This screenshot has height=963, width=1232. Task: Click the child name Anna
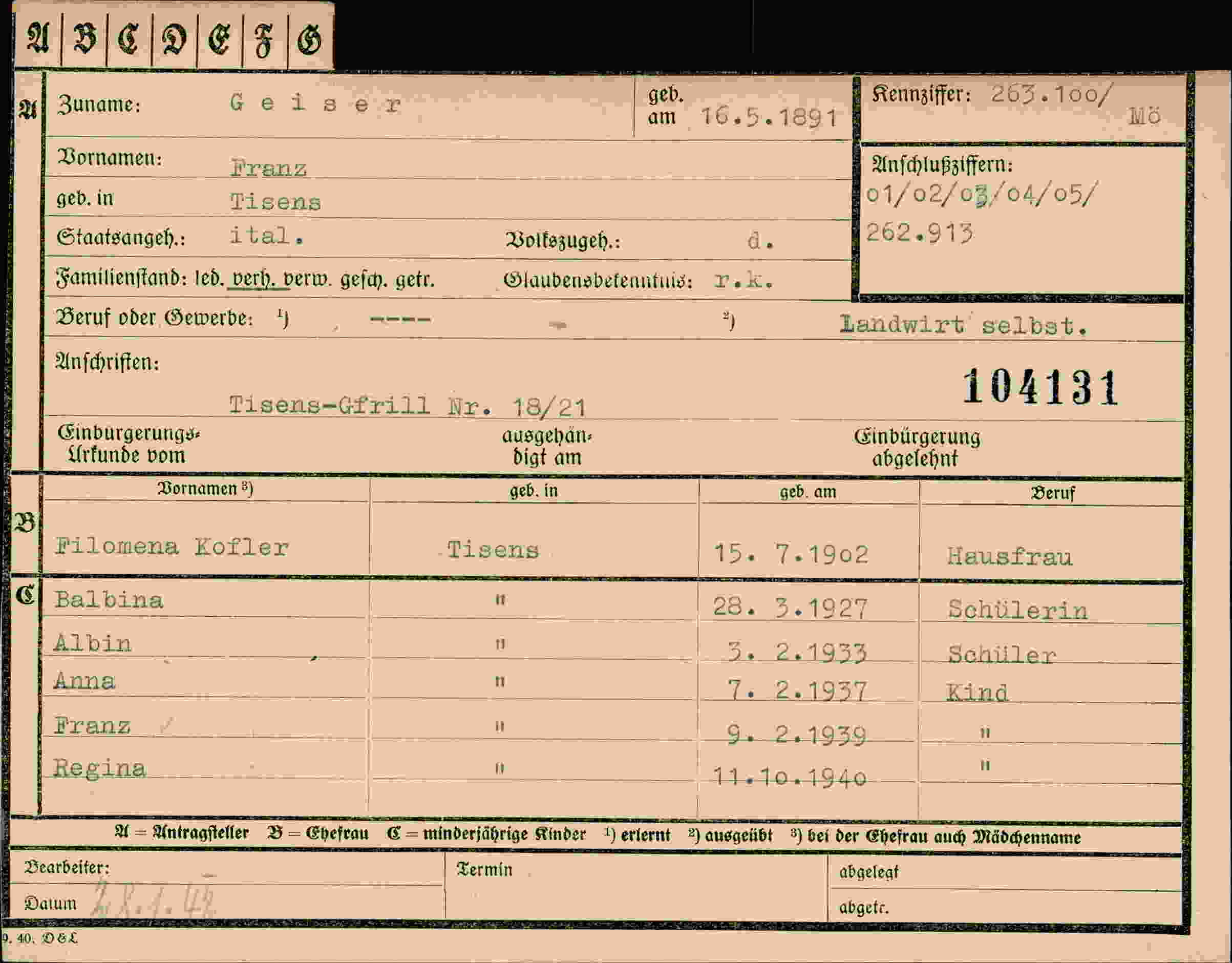(x=84, y=681)
